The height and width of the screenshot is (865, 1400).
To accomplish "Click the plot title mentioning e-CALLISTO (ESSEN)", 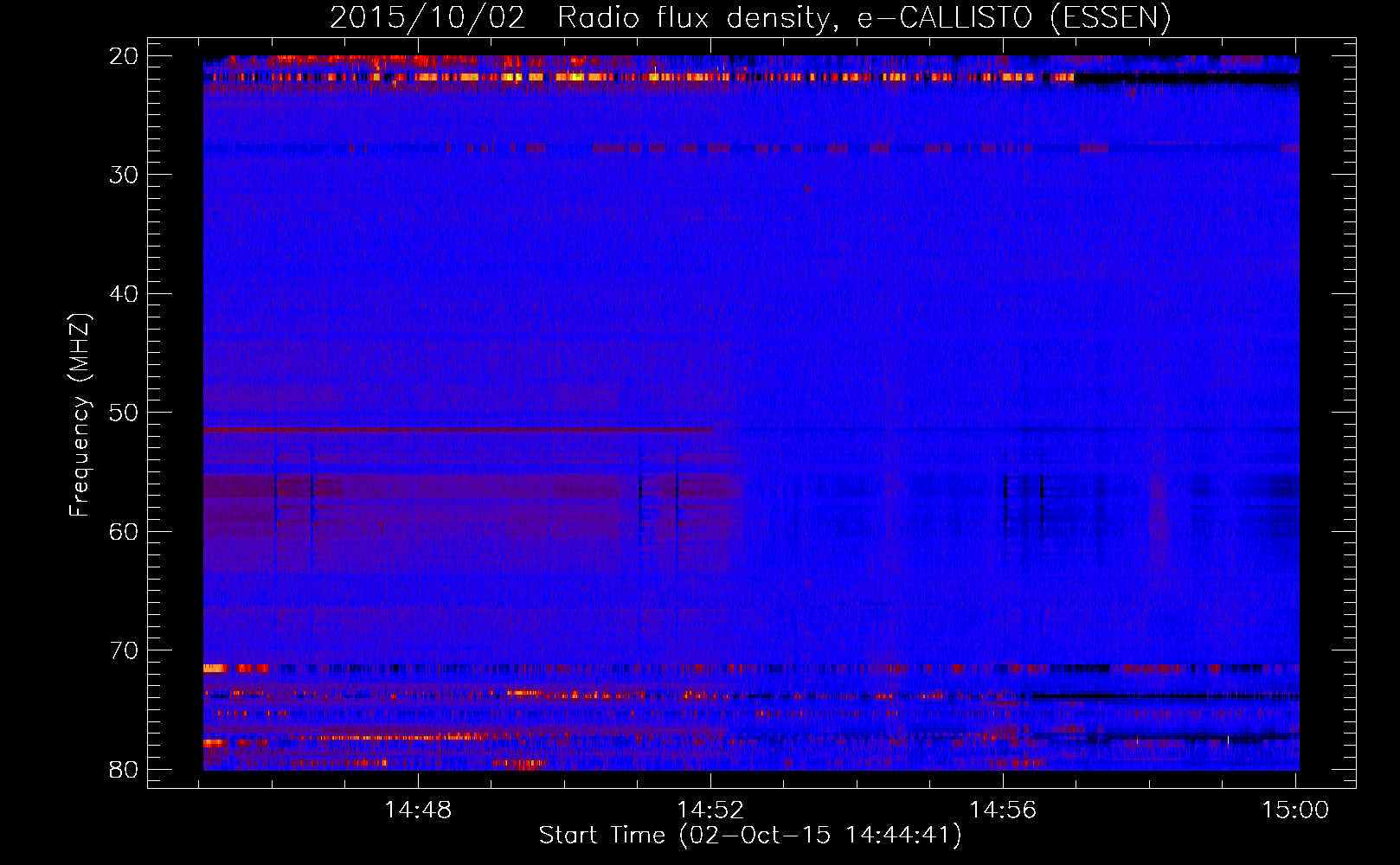I will (x=750, y=17).
